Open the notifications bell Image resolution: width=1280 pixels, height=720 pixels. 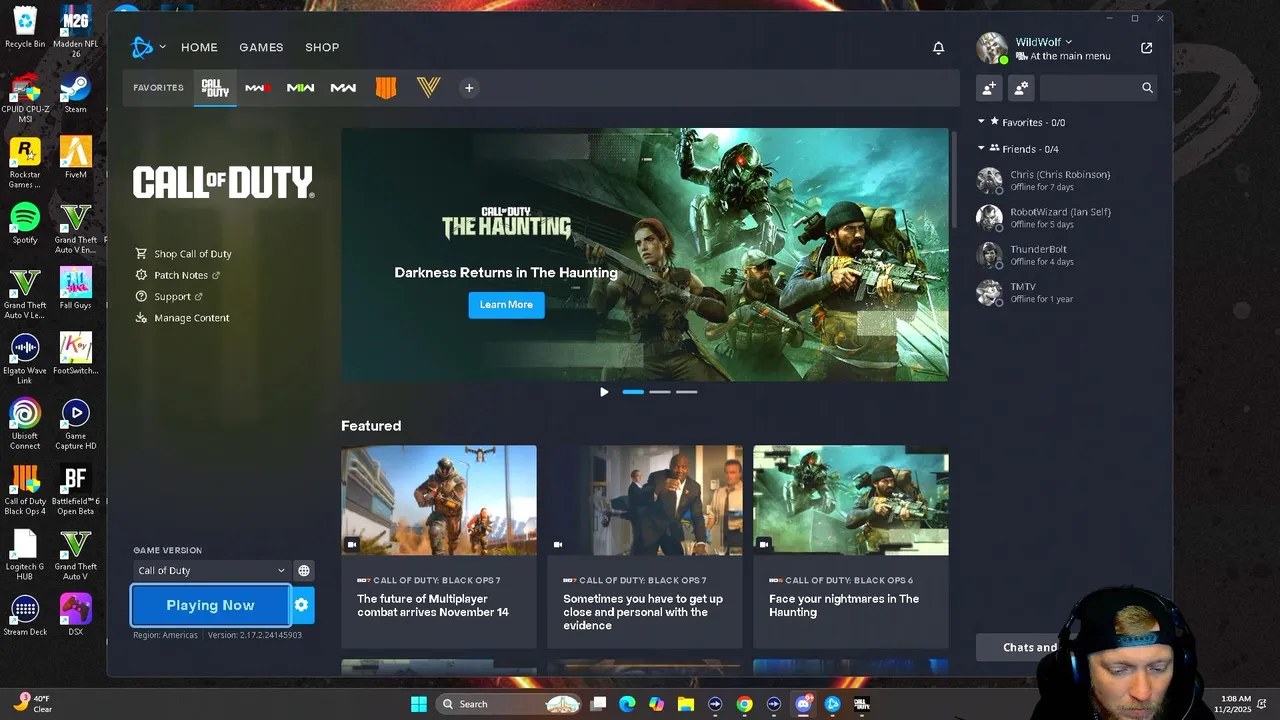pyautogui.click(x=938, y=47)
